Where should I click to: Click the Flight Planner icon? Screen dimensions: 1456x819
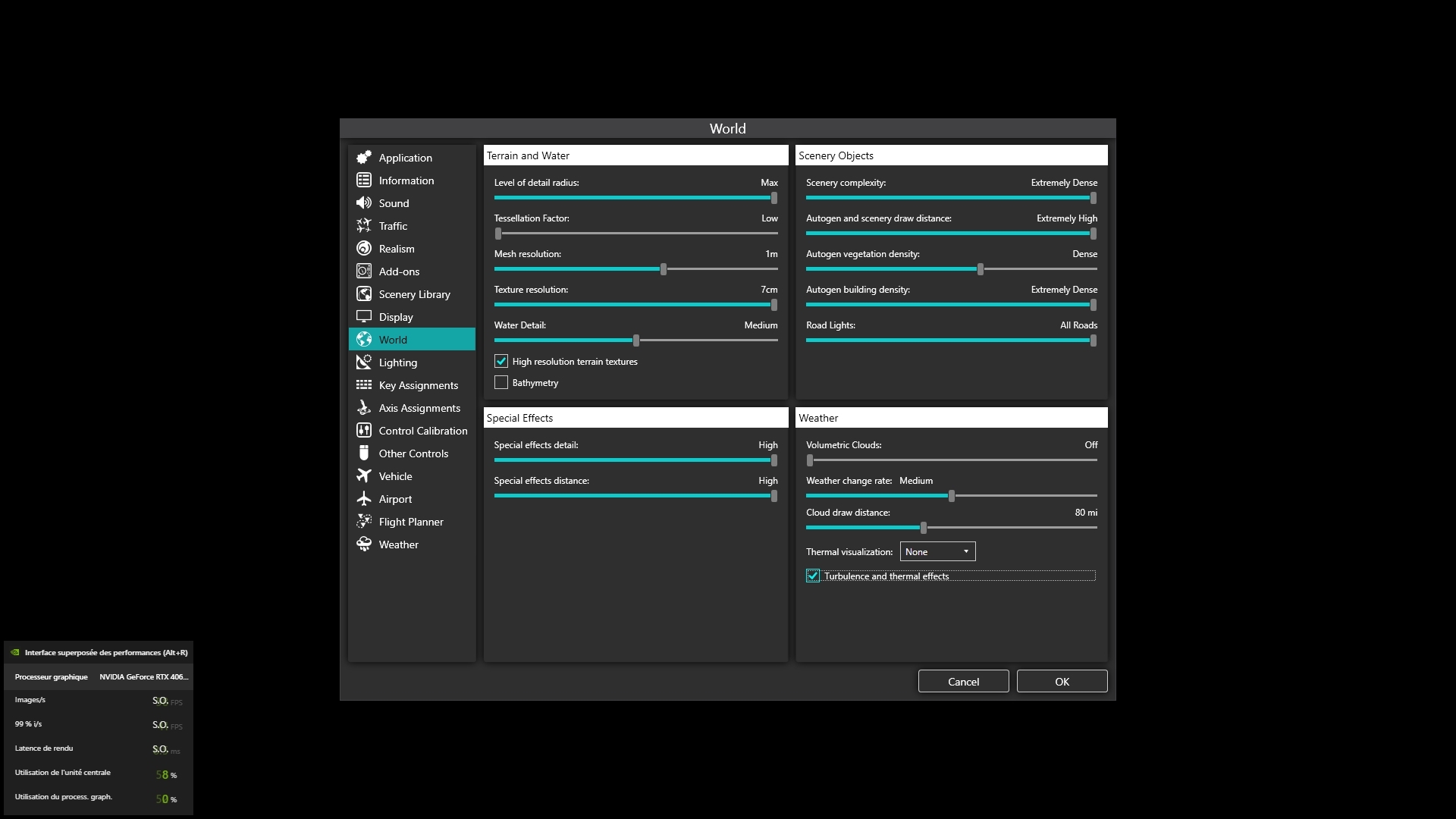click(x=364, y=521)
